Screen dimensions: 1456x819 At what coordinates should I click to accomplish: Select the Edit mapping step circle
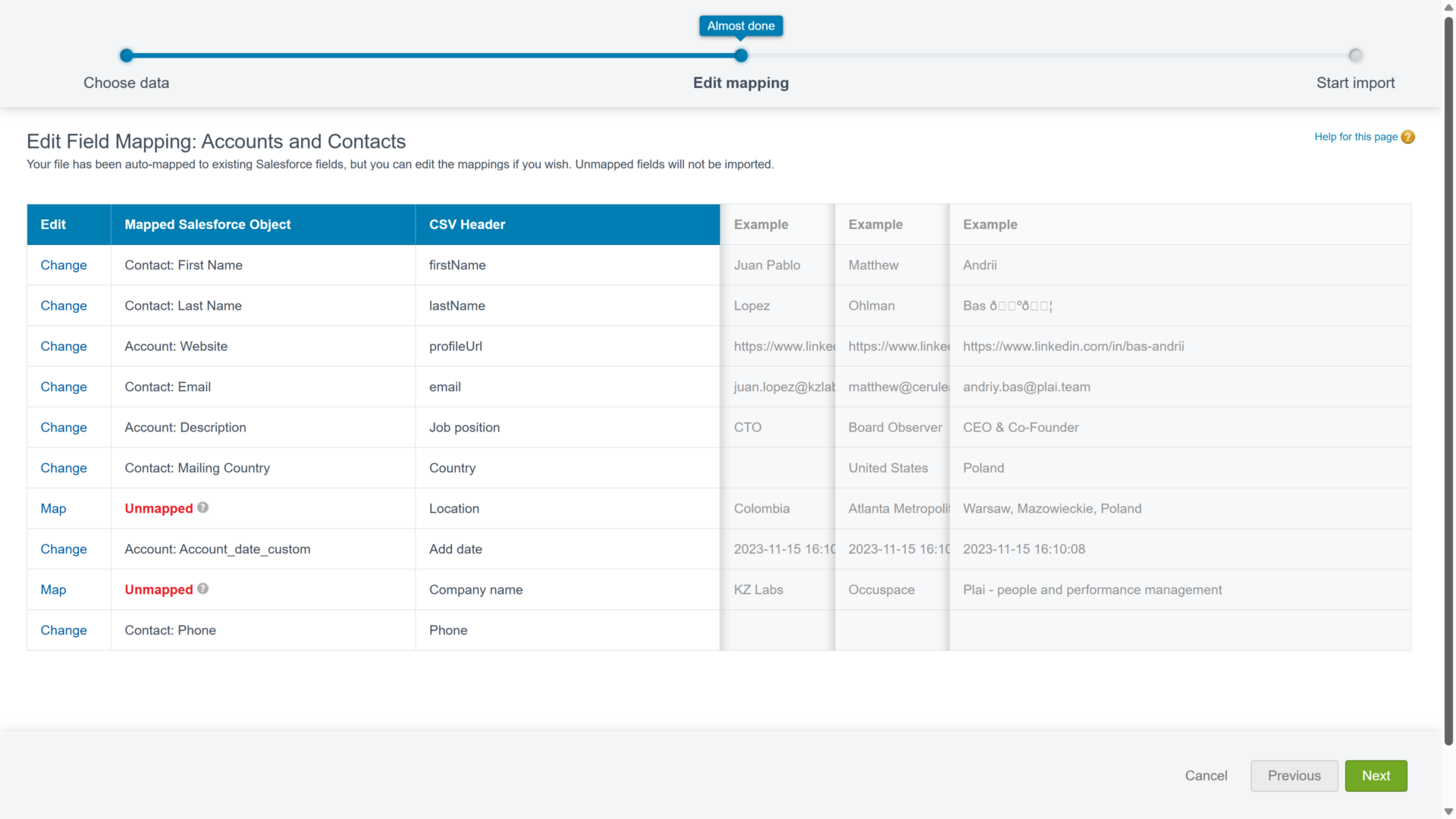741,55
